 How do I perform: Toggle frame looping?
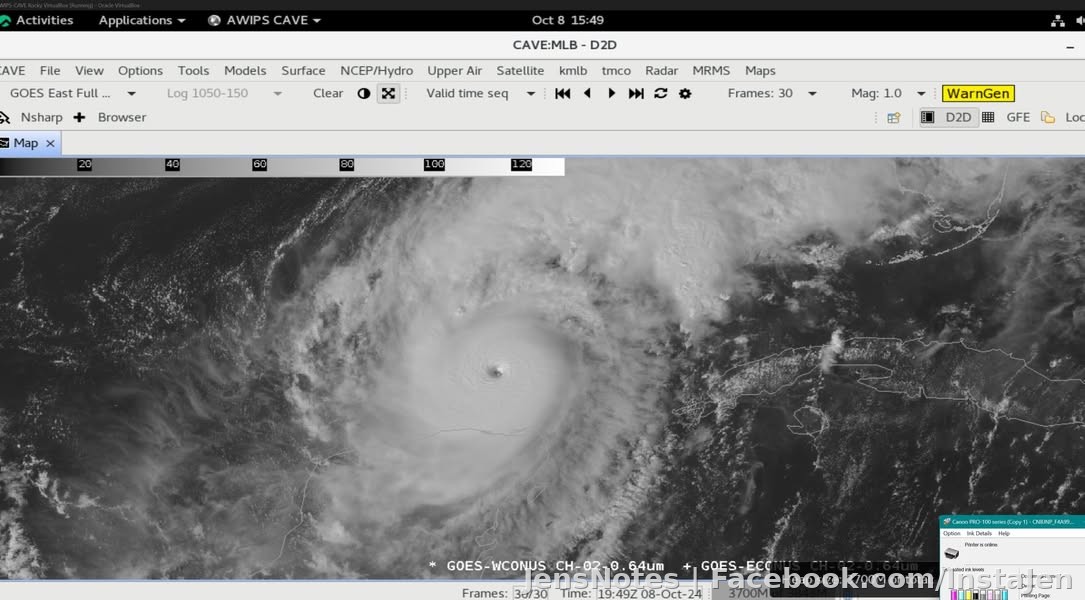coord(661,93)
